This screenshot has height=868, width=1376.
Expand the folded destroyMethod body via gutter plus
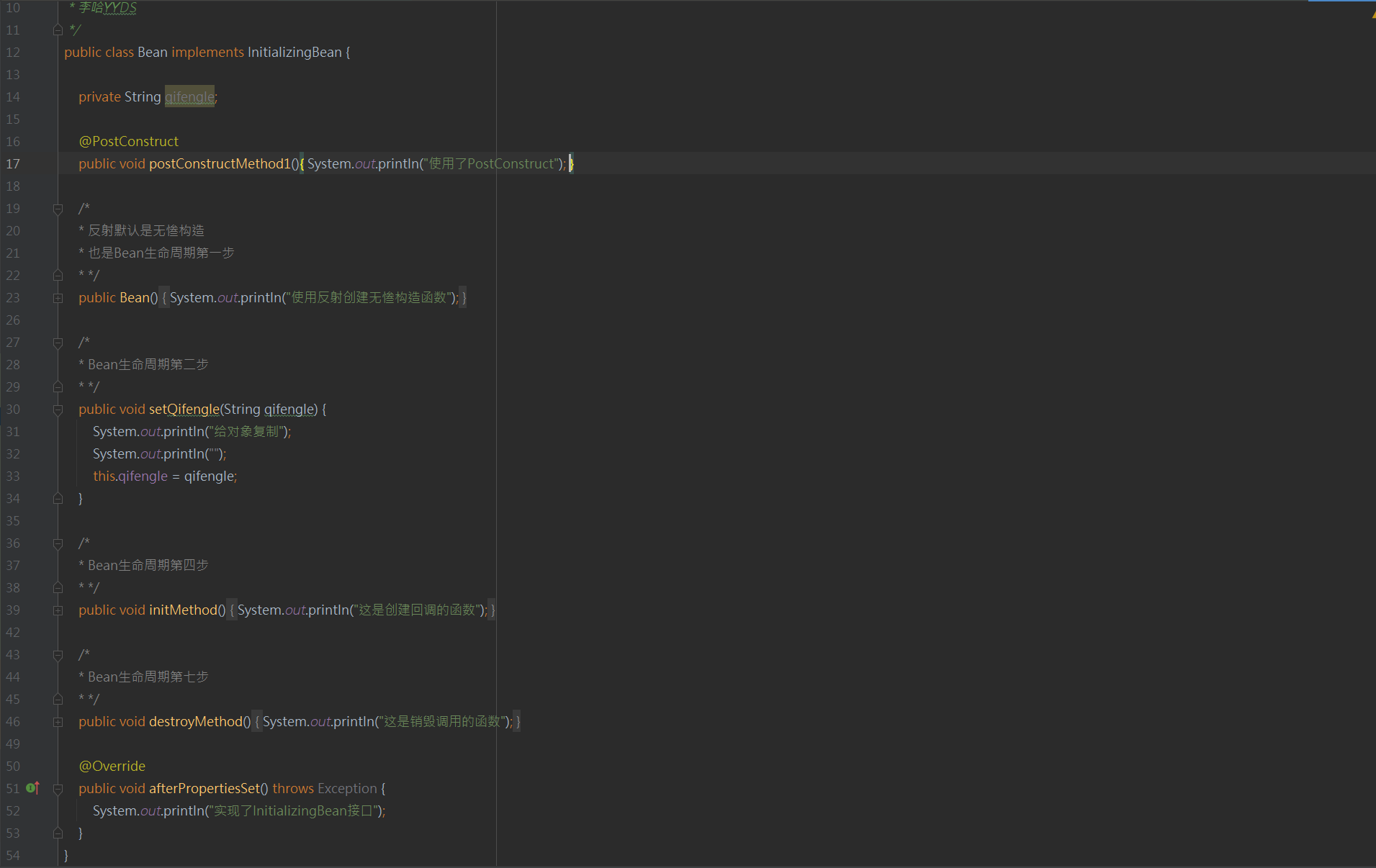58,722
